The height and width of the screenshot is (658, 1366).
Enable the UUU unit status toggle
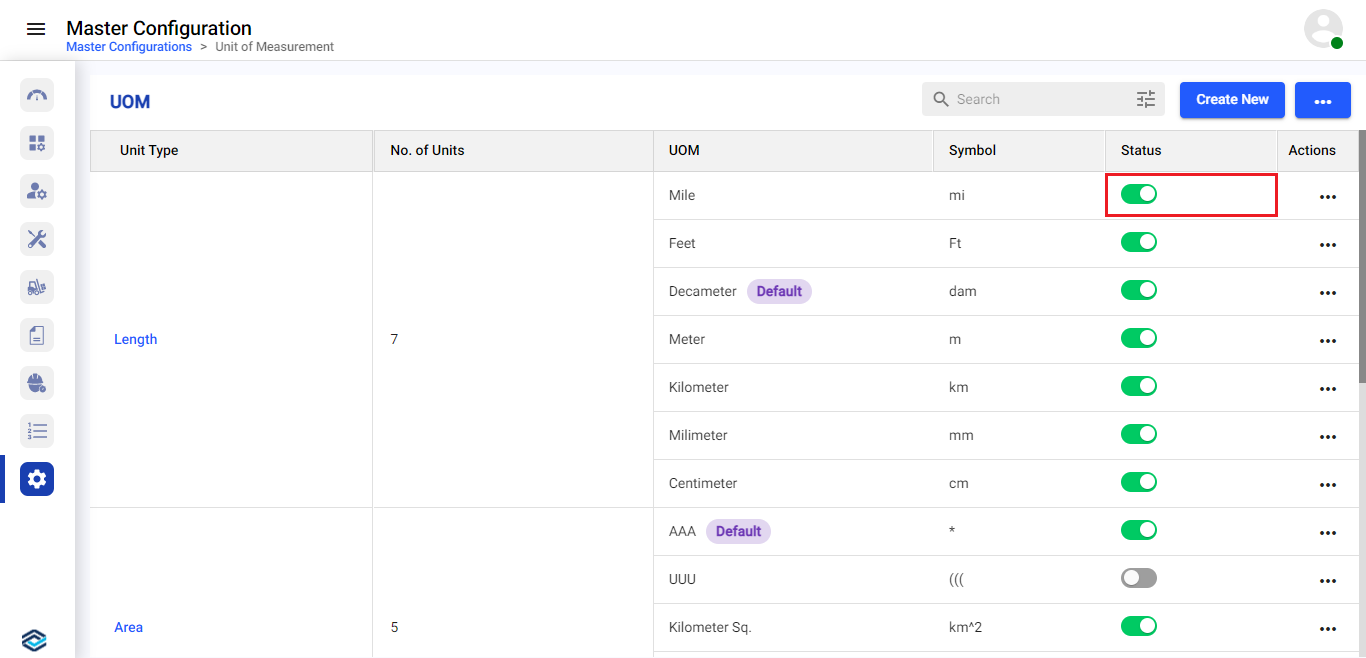tap(1138, 578)
